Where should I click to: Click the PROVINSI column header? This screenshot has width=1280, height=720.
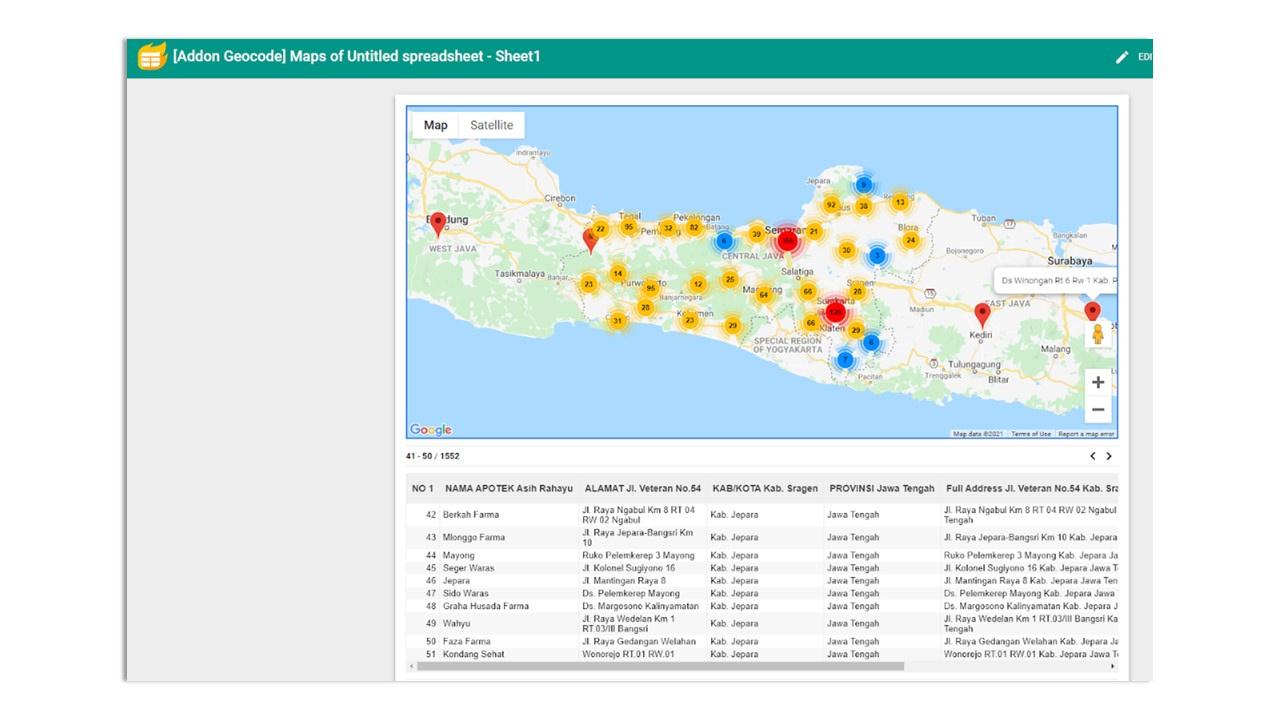click(x=882, y=489)
